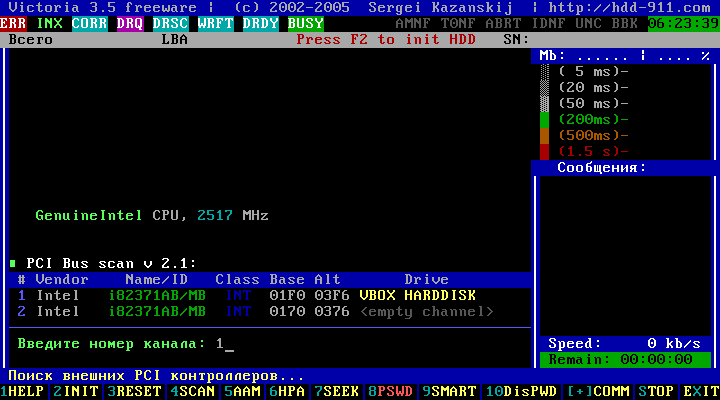
Task: Click the red 8PSWD item
Action: tap(391, 392)
